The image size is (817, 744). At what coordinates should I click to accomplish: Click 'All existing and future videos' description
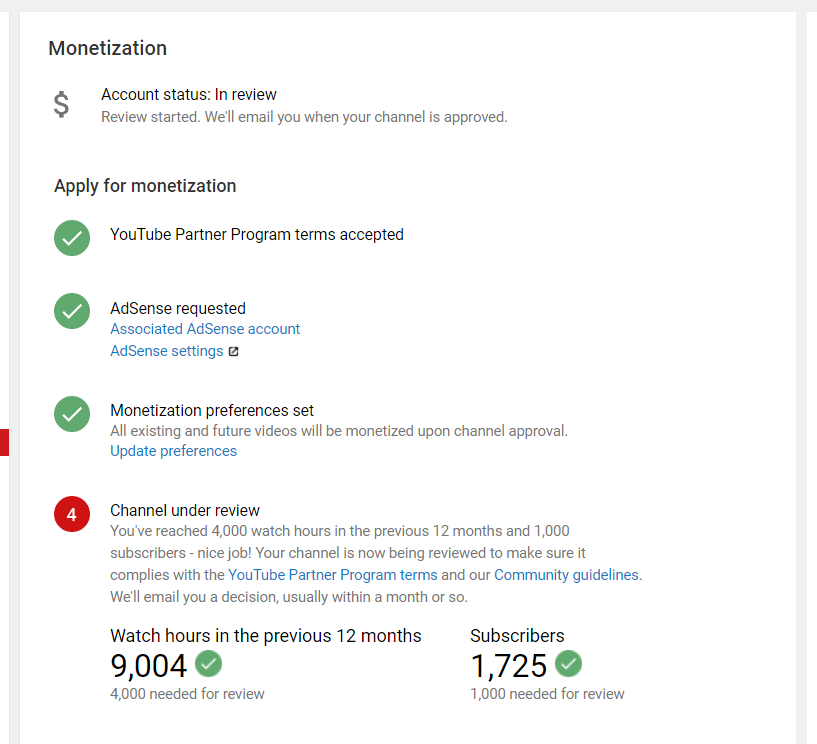(x=339, y=431)
